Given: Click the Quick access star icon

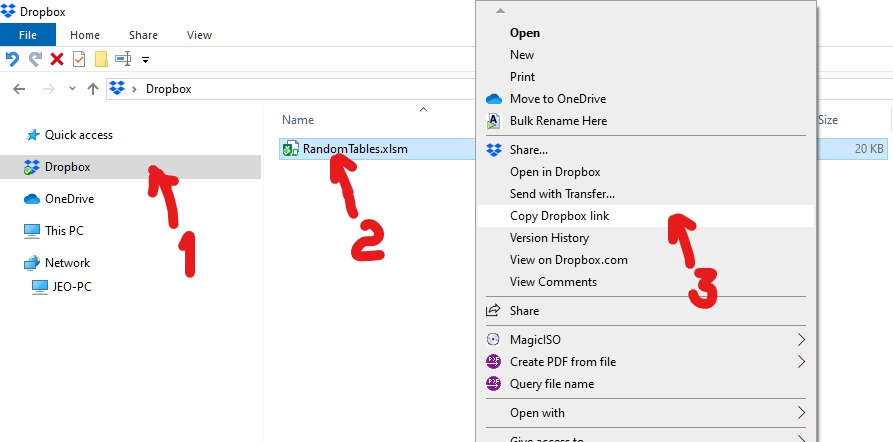Looking at the screenshot, I should [x=33, y=135].
